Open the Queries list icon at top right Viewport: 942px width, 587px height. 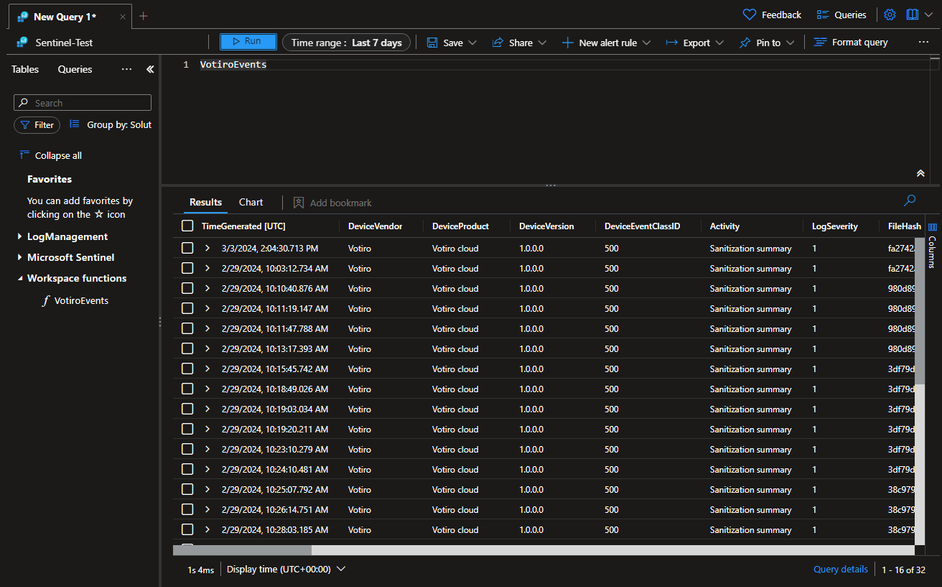[822, 14]
